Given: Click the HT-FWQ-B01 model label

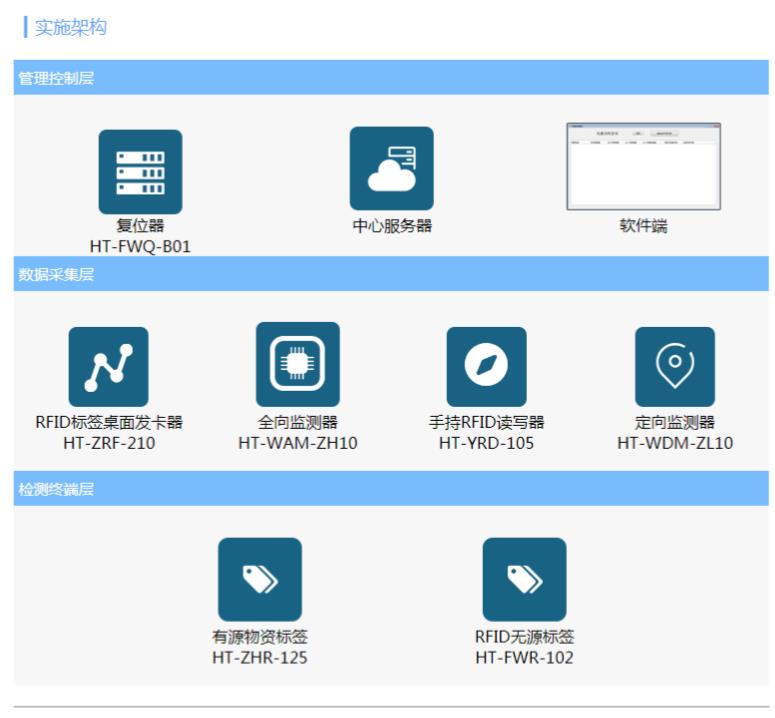Looking at the screenshot, I should (x=140, y=246).
